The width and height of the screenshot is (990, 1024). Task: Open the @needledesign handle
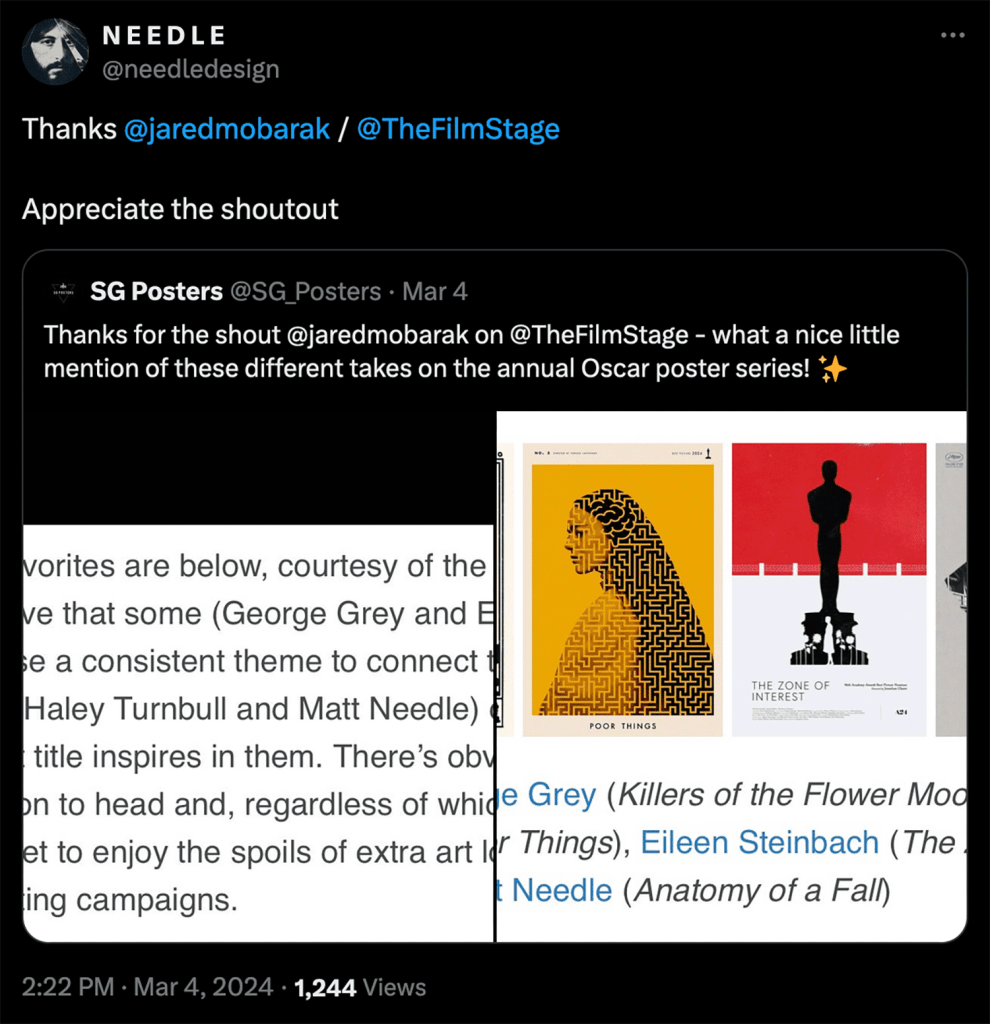[191, 69]
